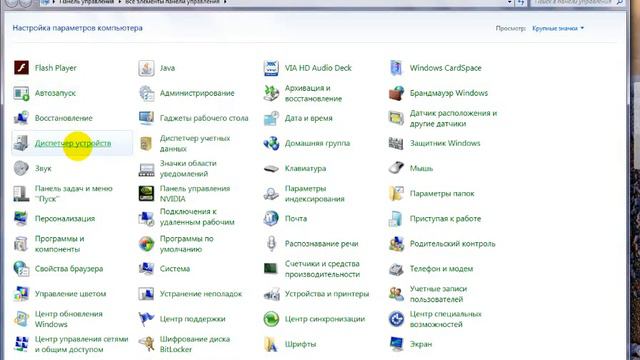Click the Родительский контроль icon
This screenshot has width=640, height=360.
396,244
